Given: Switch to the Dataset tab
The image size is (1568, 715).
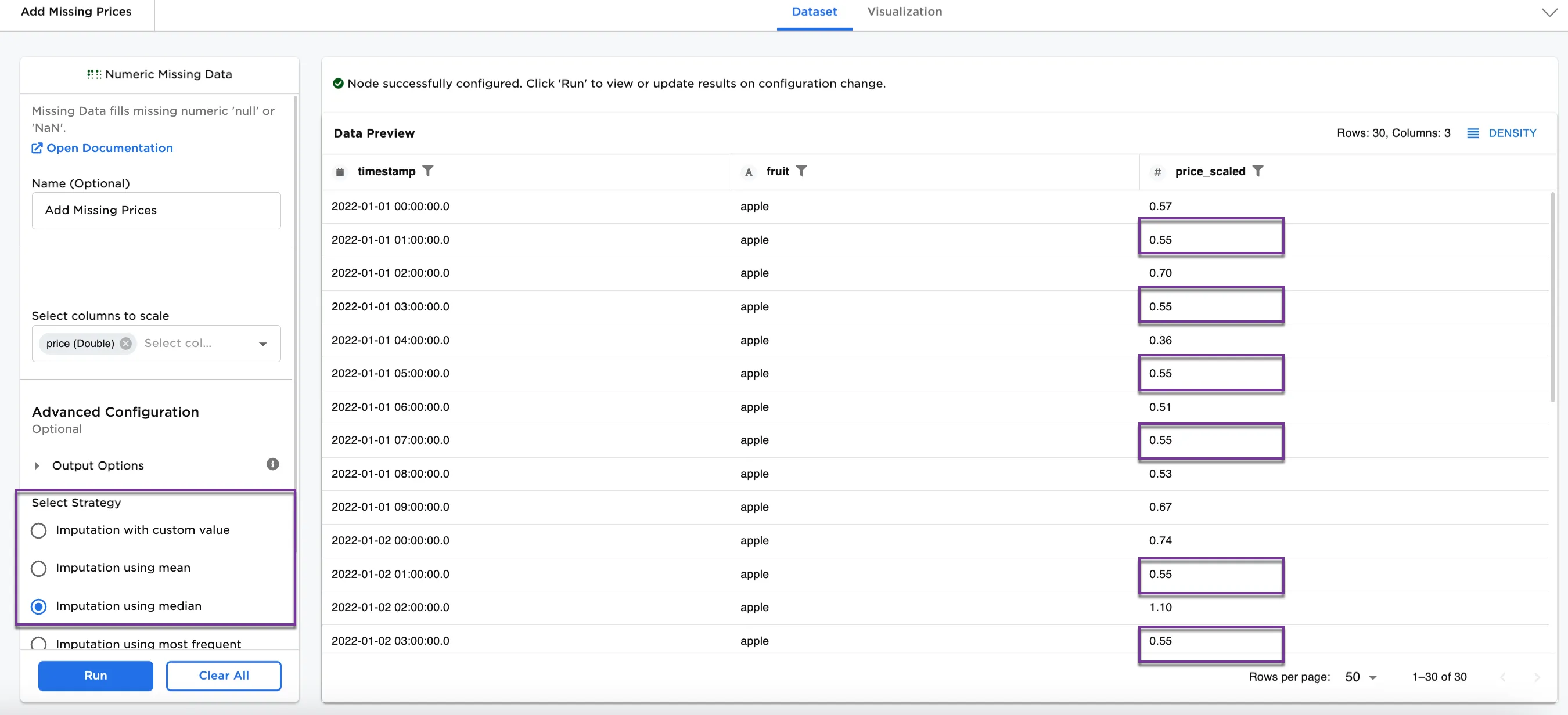Looking at the screenshot, I should coord(814,12).
